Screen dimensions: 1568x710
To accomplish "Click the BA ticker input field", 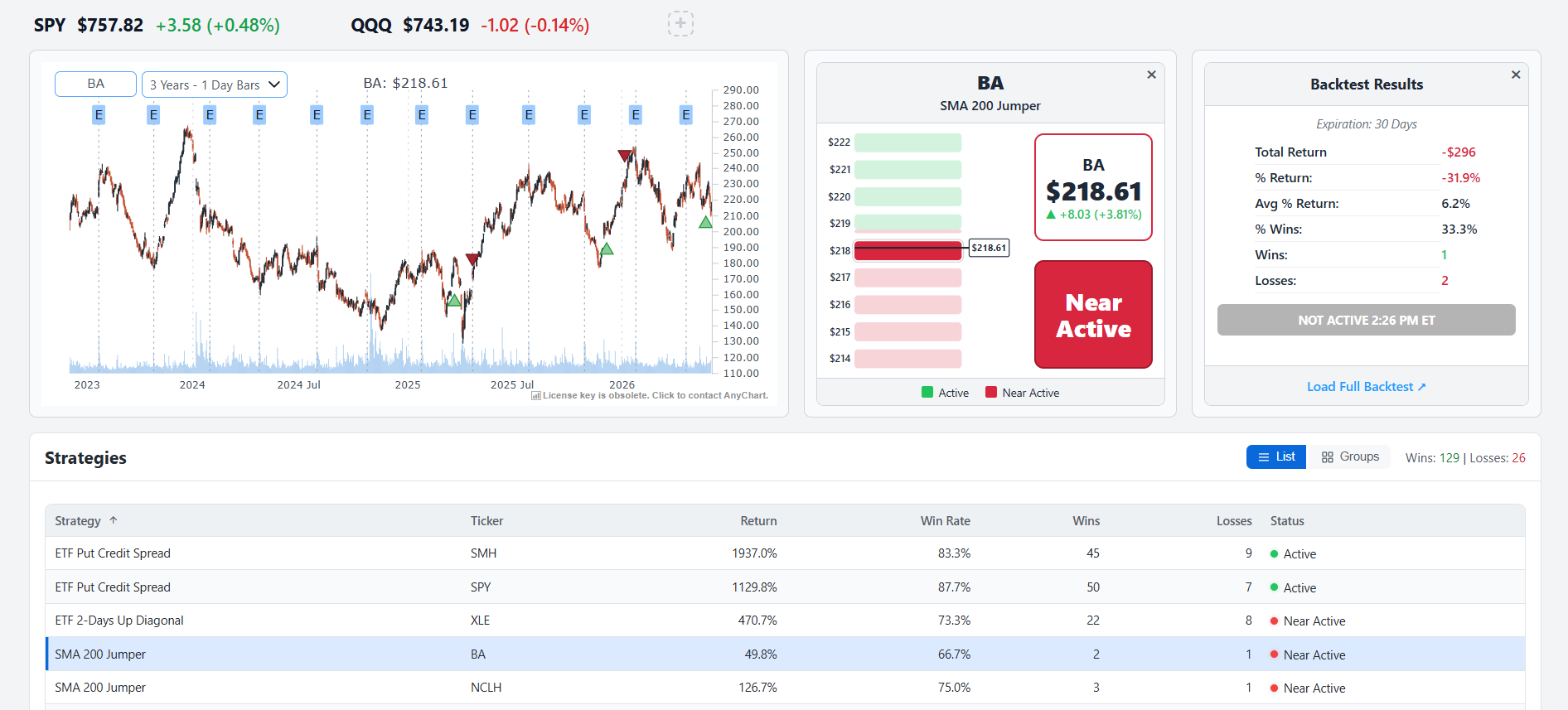I will click(x=95, y=84).
